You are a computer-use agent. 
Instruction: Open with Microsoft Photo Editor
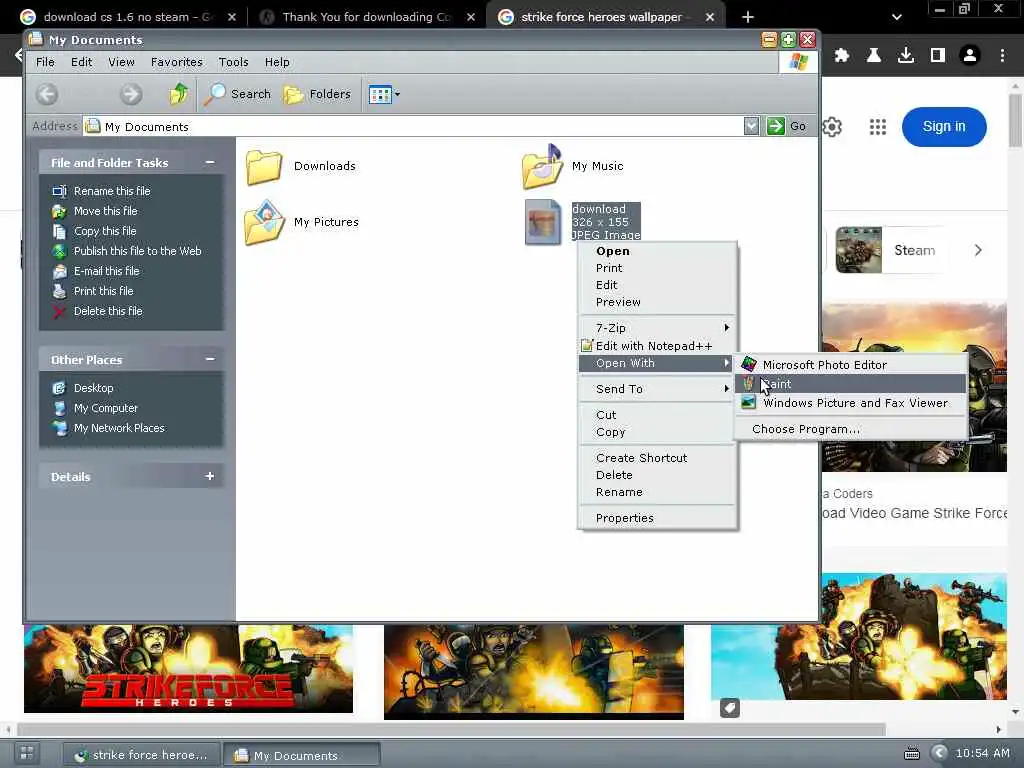pos(851,364)
